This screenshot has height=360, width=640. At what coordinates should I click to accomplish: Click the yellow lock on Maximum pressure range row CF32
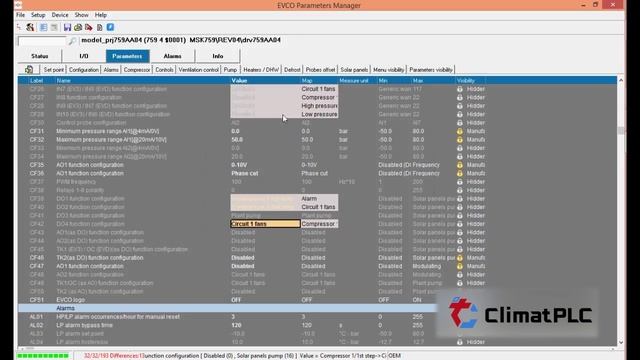point(460,140)
